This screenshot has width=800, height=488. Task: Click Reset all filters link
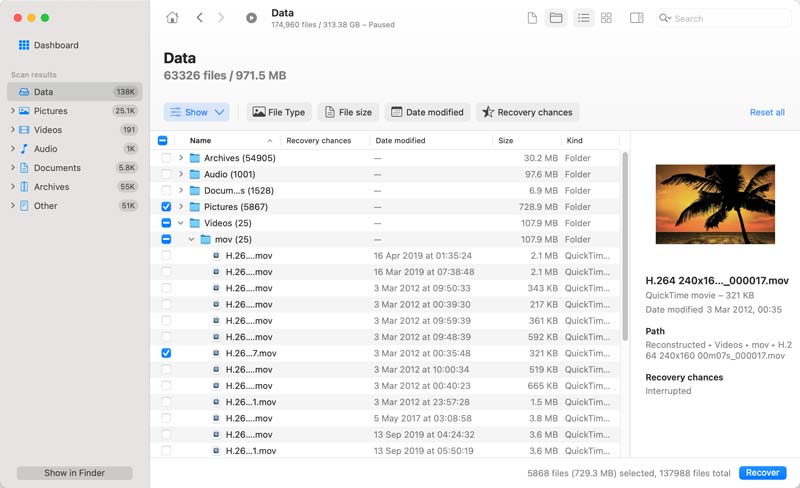767,112
